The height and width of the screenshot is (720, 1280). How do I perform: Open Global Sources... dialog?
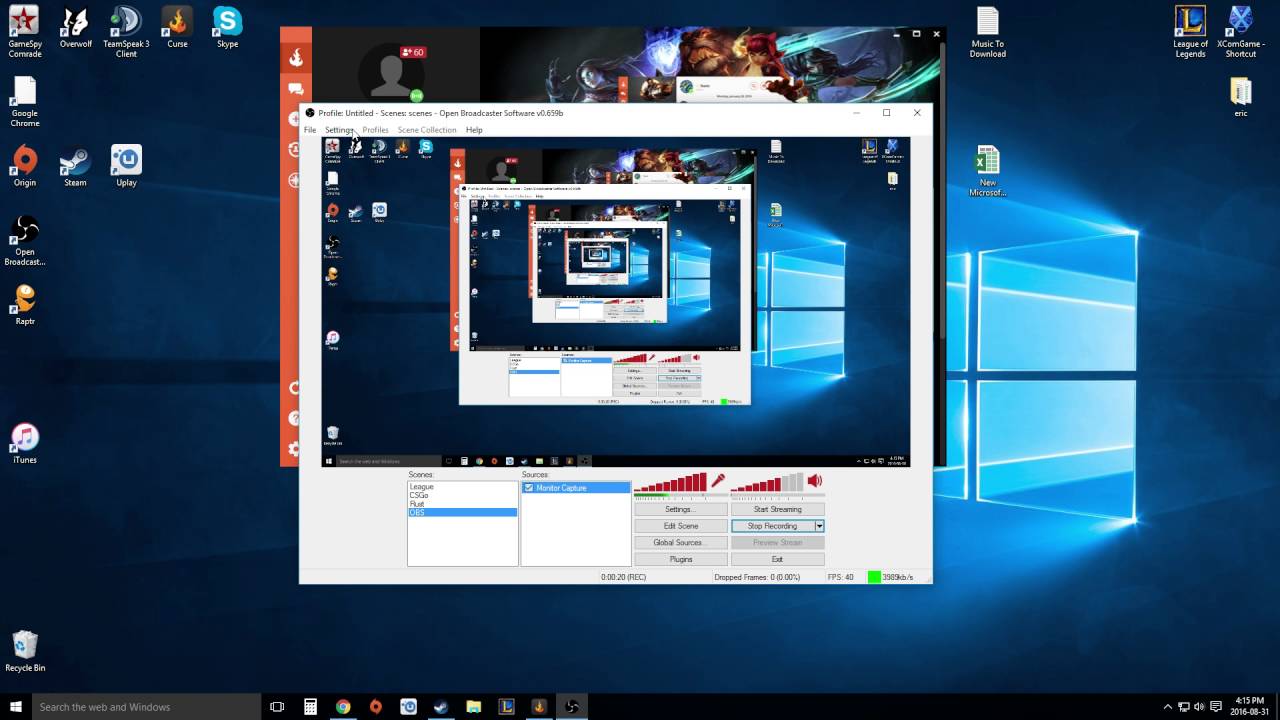click(x=680, y=542)
